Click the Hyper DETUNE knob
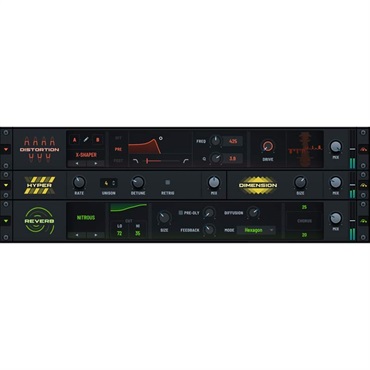Image resolution: width=370 pixels, height=370 pixels. click(x=138, y=182)
